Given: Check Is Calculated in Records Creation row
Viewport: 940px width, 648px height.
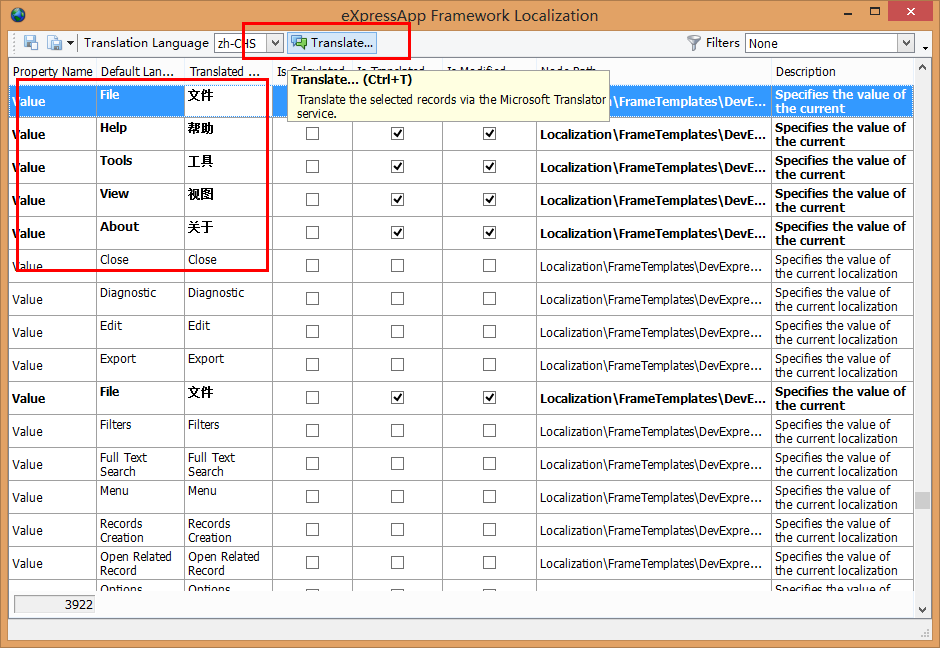Looking at the screenshot, I should tap(312, 529).
